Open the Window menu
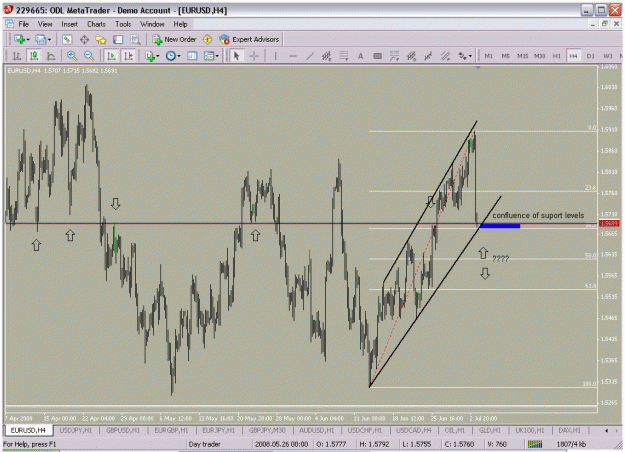 point(152,24)
